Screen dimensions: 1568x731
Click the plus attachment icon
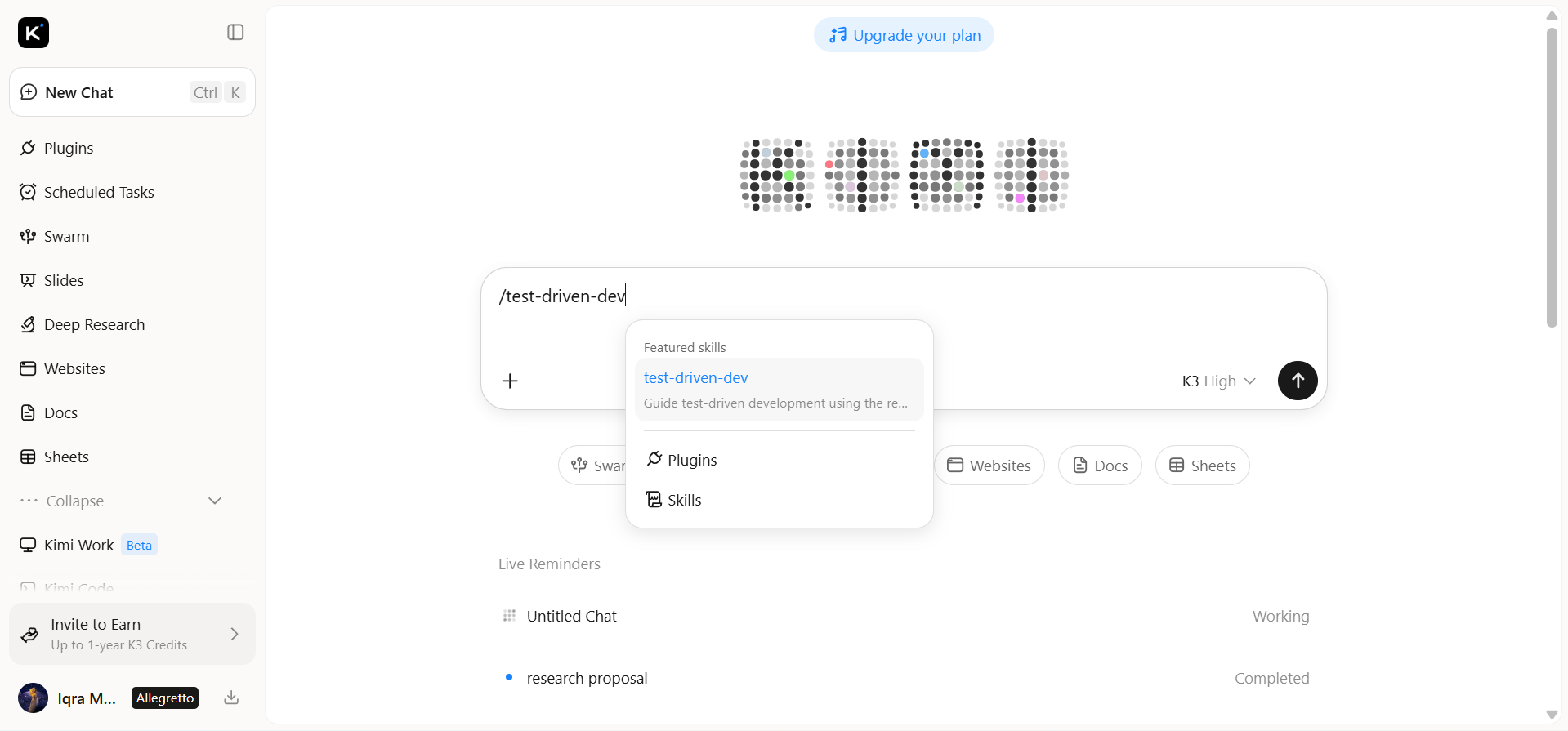[510, 381]
